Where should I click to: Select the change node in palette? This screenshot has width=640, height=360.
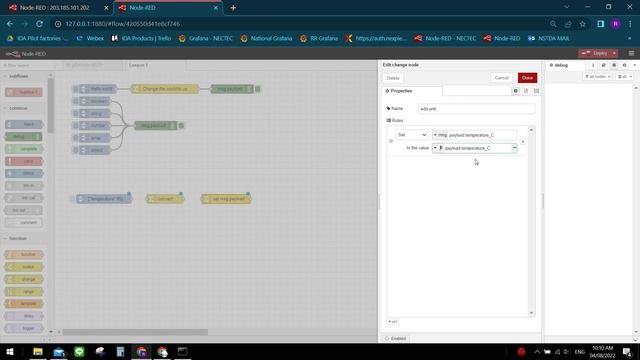(24, 279)
